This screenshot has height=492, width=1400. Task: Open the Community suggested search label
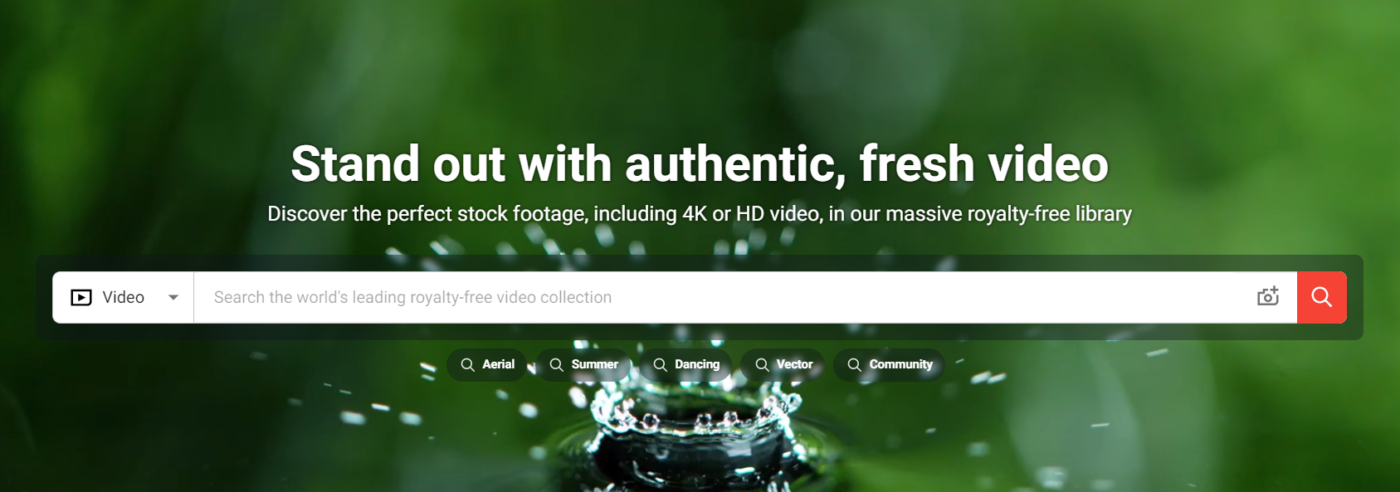901,365
